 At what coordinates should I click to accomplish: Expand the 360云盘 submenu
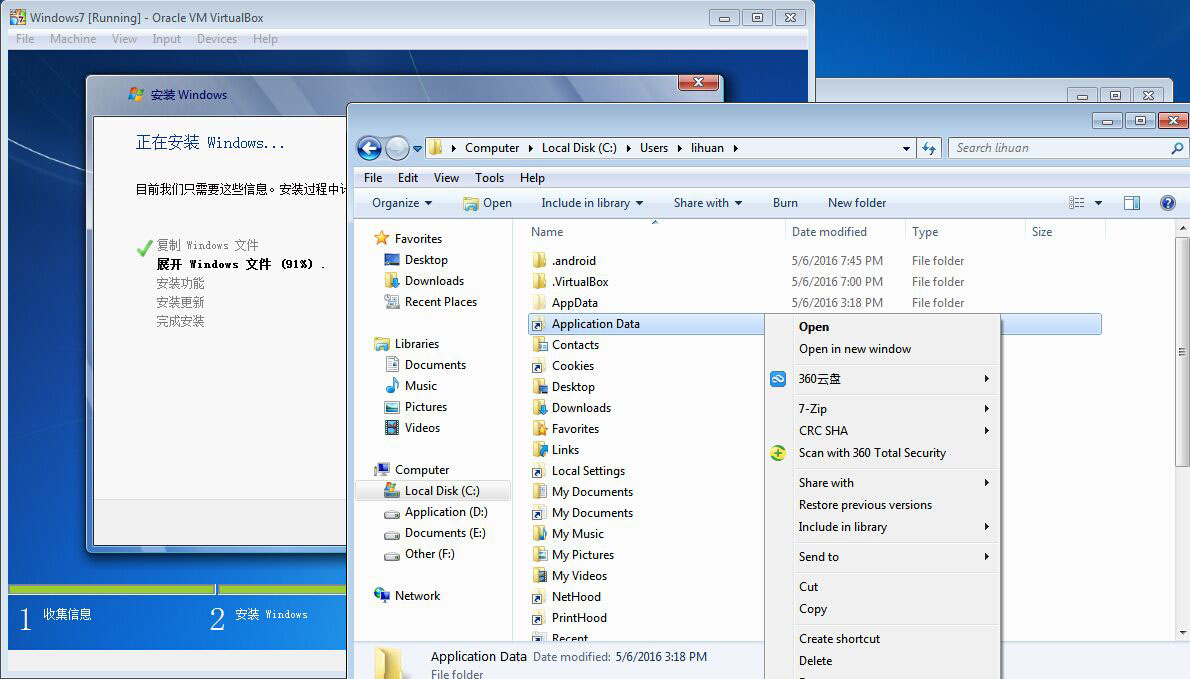pos(882,379)
